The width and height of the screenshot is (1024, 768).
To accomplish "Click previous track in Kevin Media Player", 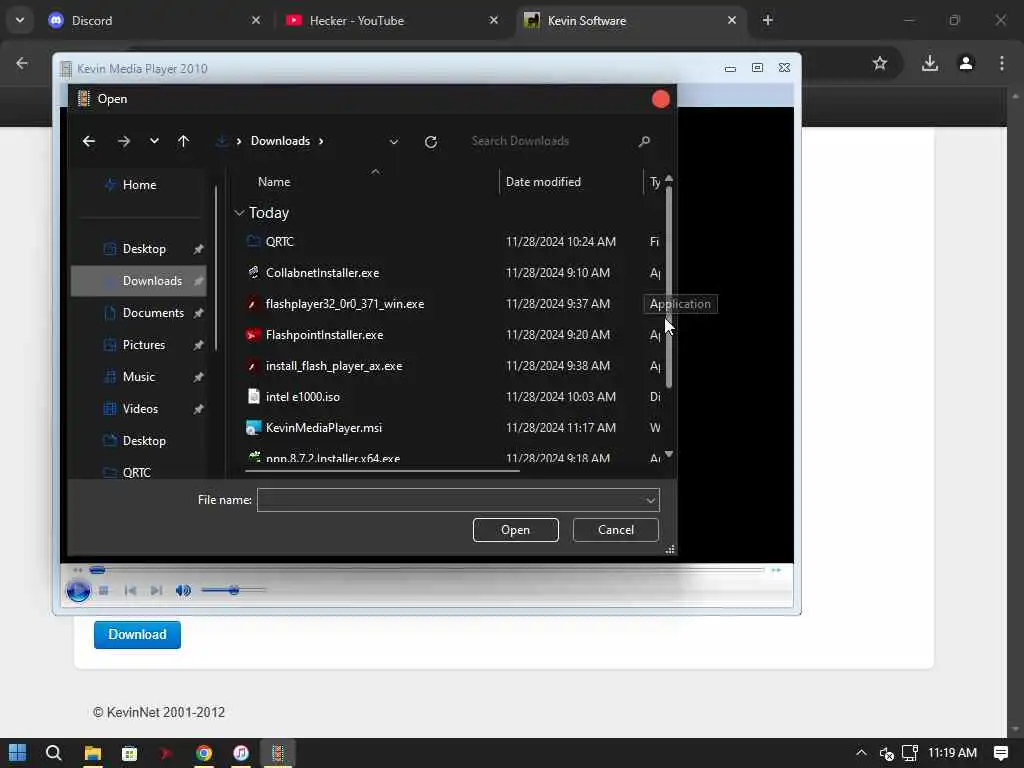I will coord(131,590).
